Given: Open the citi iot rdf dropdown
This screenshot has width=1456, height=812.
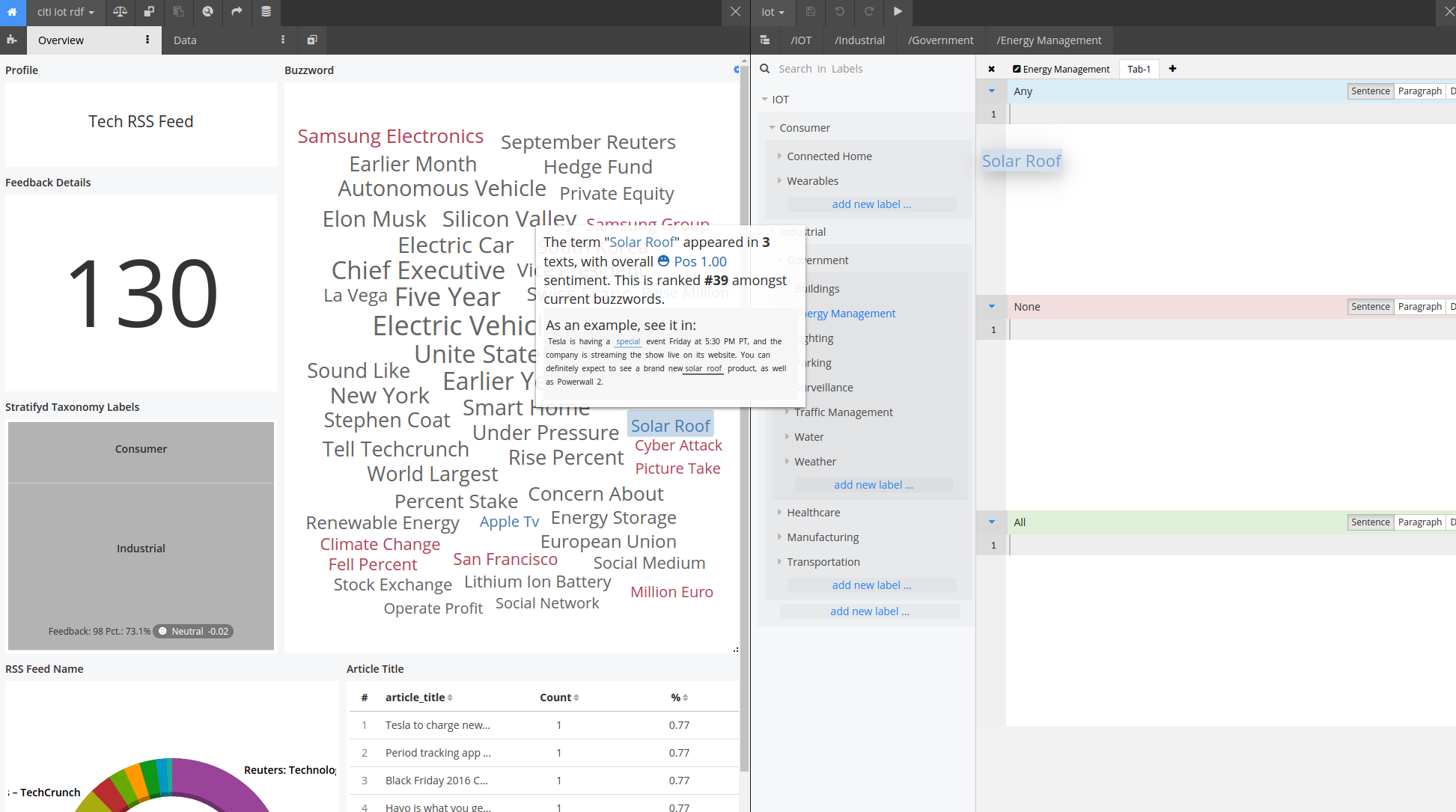Looking at the screenshot, I should coord(66,12).
